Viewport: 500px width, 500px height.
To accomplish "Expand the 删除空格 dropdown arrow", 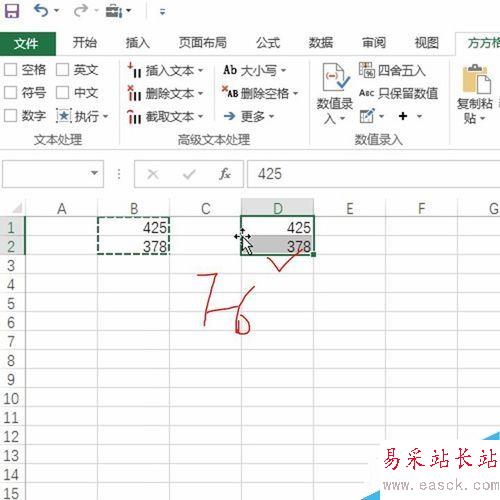I will [296, 93].
